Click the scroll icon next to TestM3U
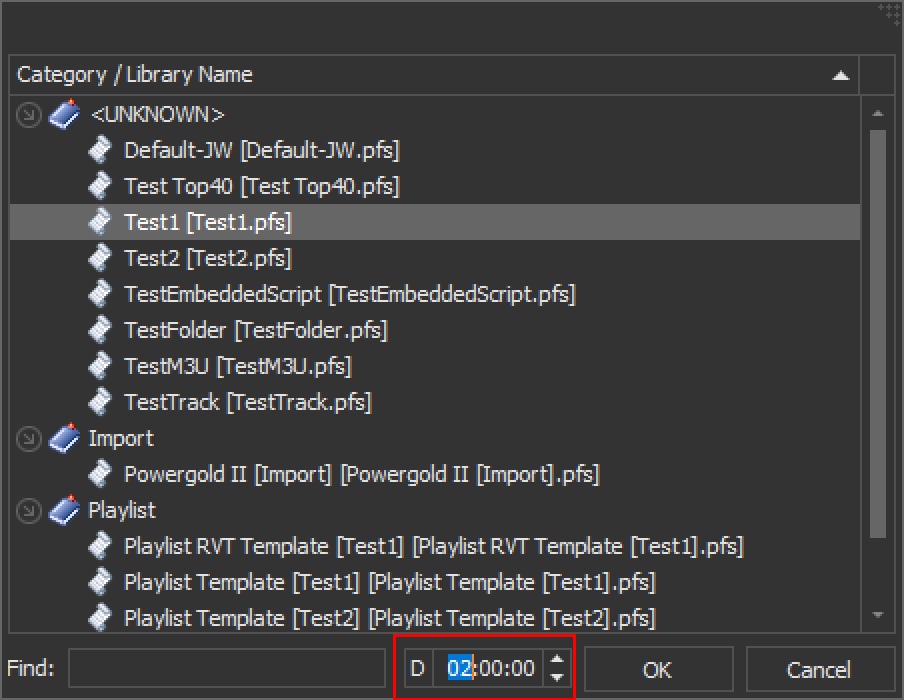904x700 pixels. pos(100,366)
